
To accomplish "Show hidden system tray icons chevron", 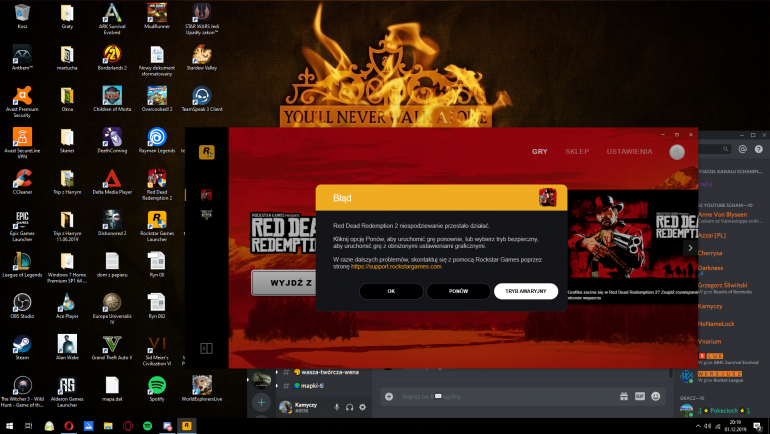I will pos(698,426).
